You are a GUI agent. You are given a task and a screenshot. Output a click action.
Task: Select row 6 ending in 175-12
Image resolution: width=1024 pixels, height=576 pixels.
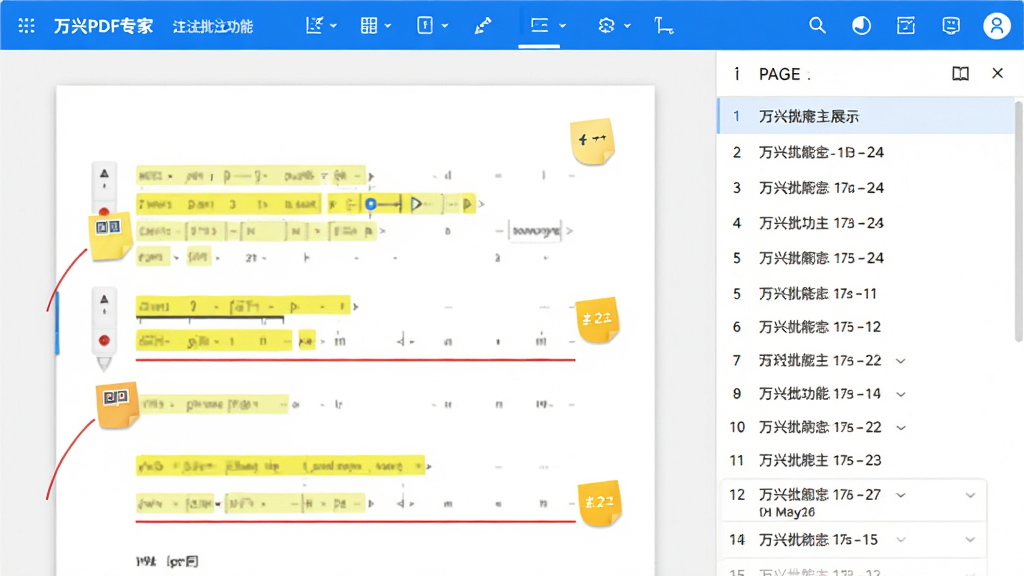(866, 327)
